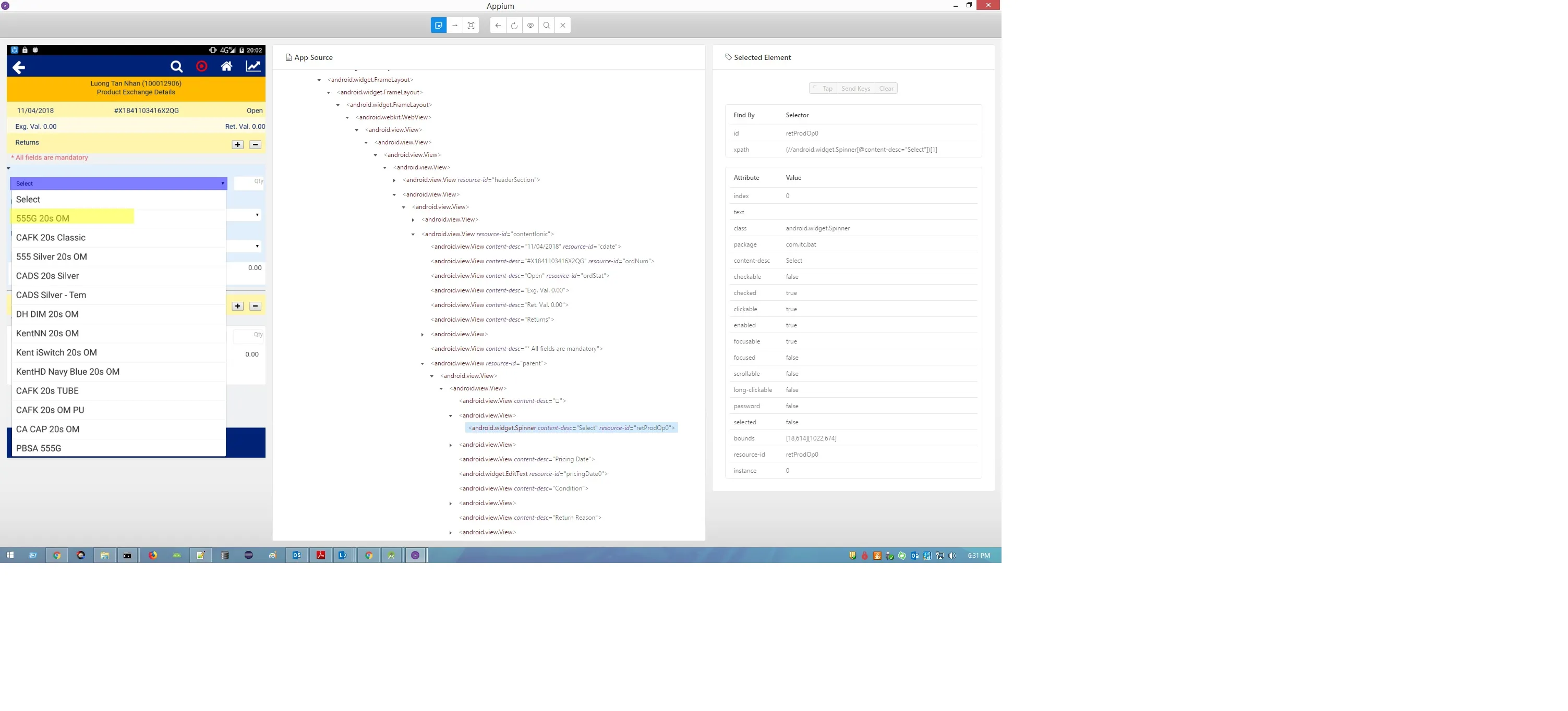Viewport: 1568px width, 711px height.
Task: Activate Select Elements mode in toolbar
Action: (438, 26)
